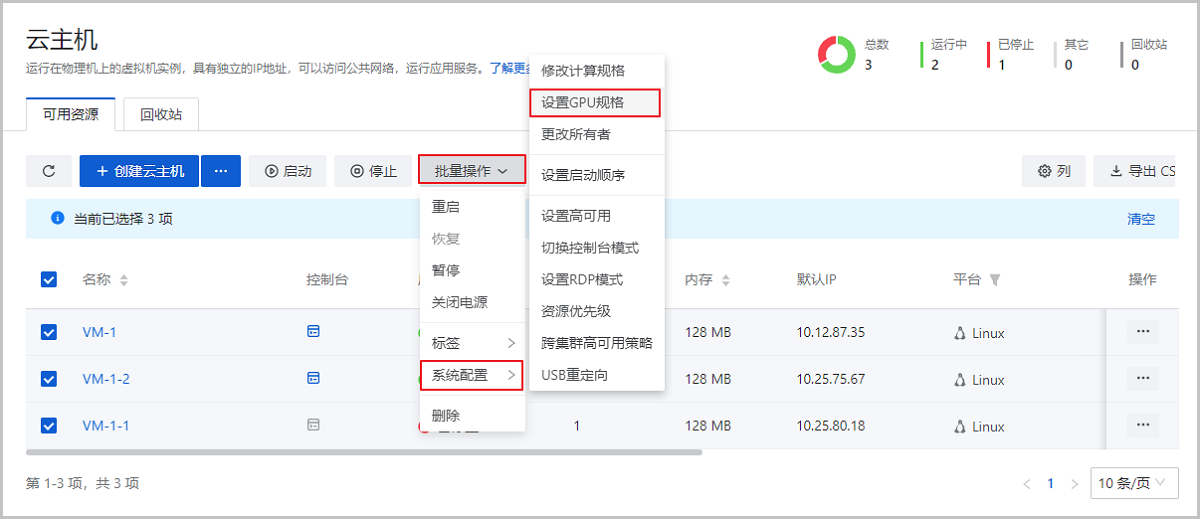This screenshot has width=1200, height=519.
Task: Click the platform column filter icon
Action: pyautogui.click(x=994, y=280)
